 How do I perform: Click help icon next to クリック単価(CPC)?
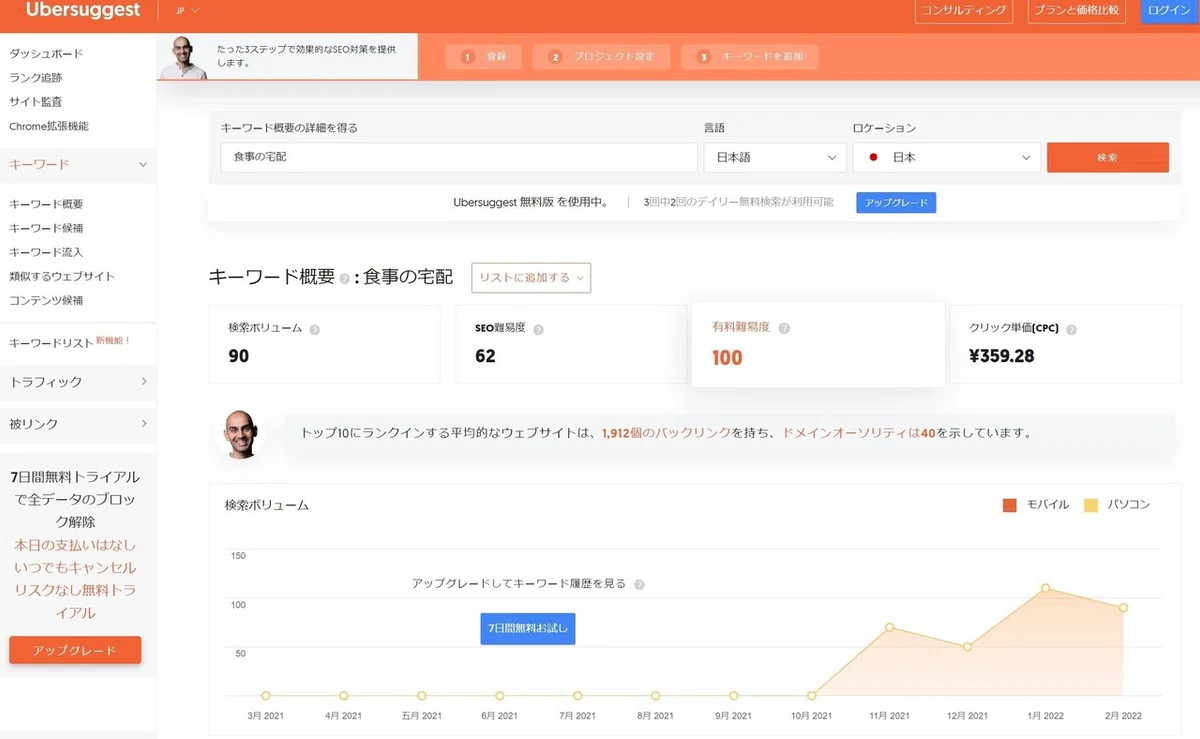1071,329
